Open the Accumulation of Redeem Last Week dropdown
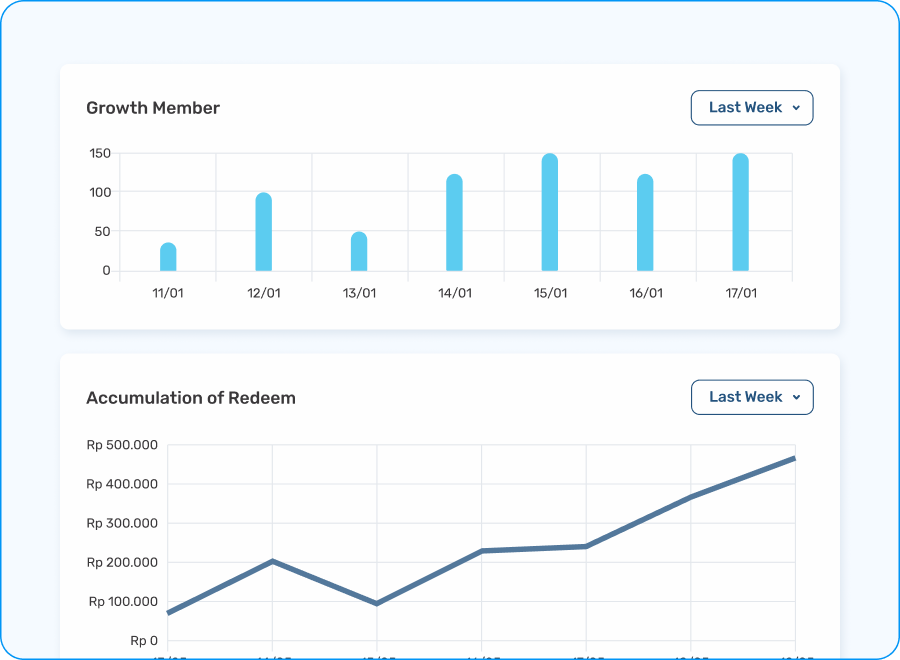This screenshot has height=660, width=900. click(752, 397)
